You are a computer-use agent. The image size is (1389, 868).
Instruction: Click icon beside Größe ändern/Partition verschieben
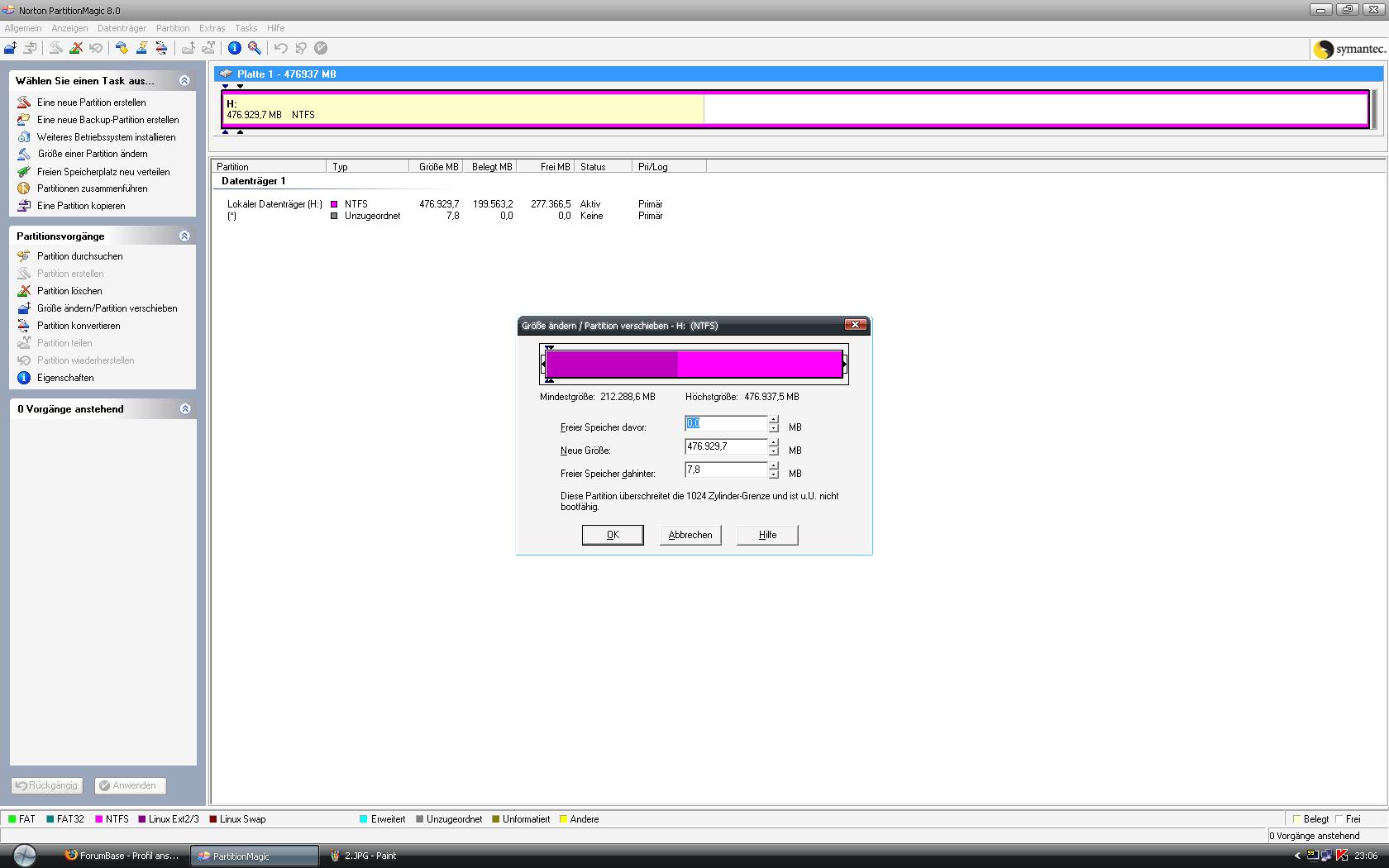coord(24,308)
